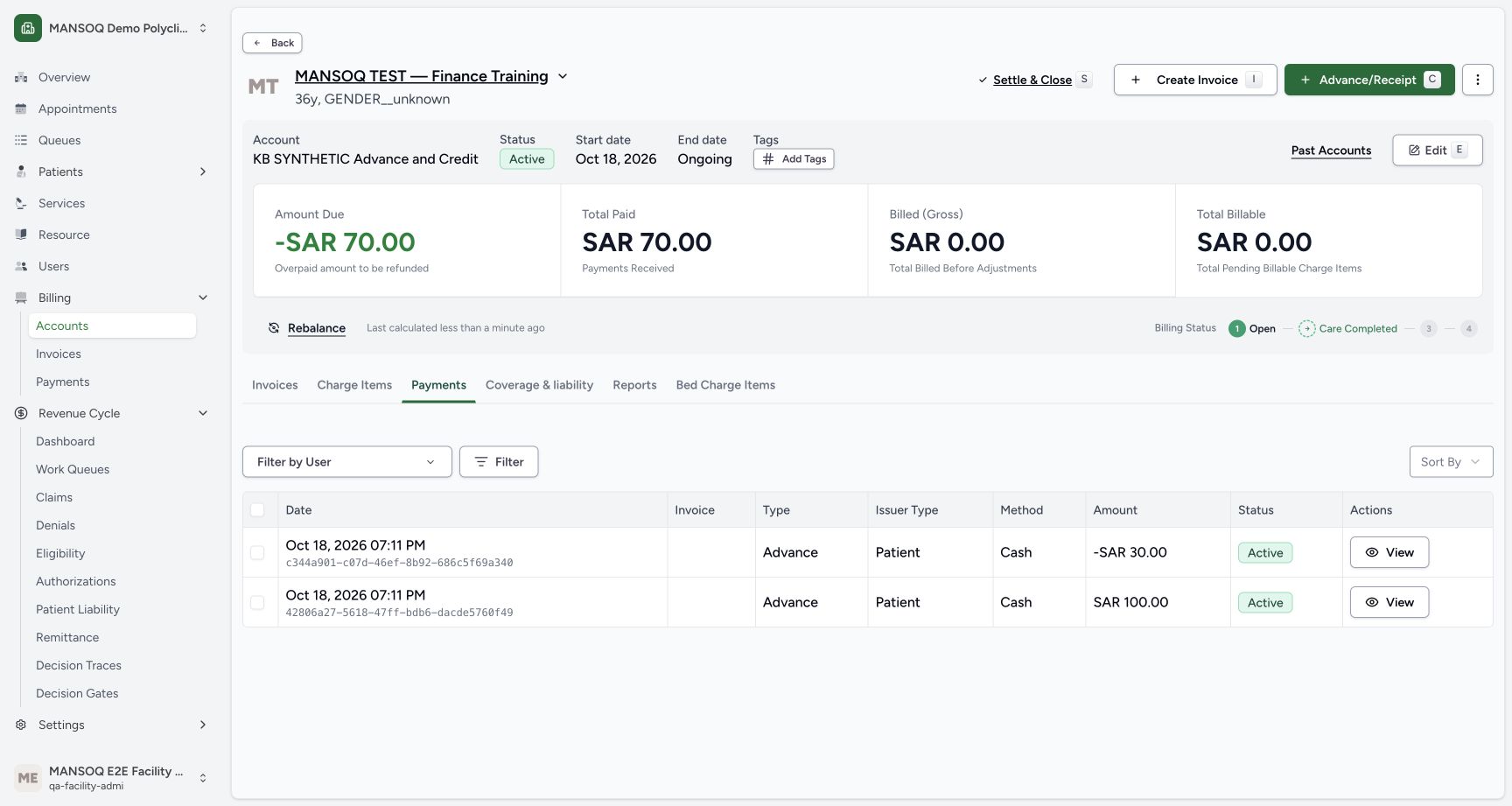Expand the Patients sidebar section
This screenshot has height=806, width=1512.
tap(203, 172)
